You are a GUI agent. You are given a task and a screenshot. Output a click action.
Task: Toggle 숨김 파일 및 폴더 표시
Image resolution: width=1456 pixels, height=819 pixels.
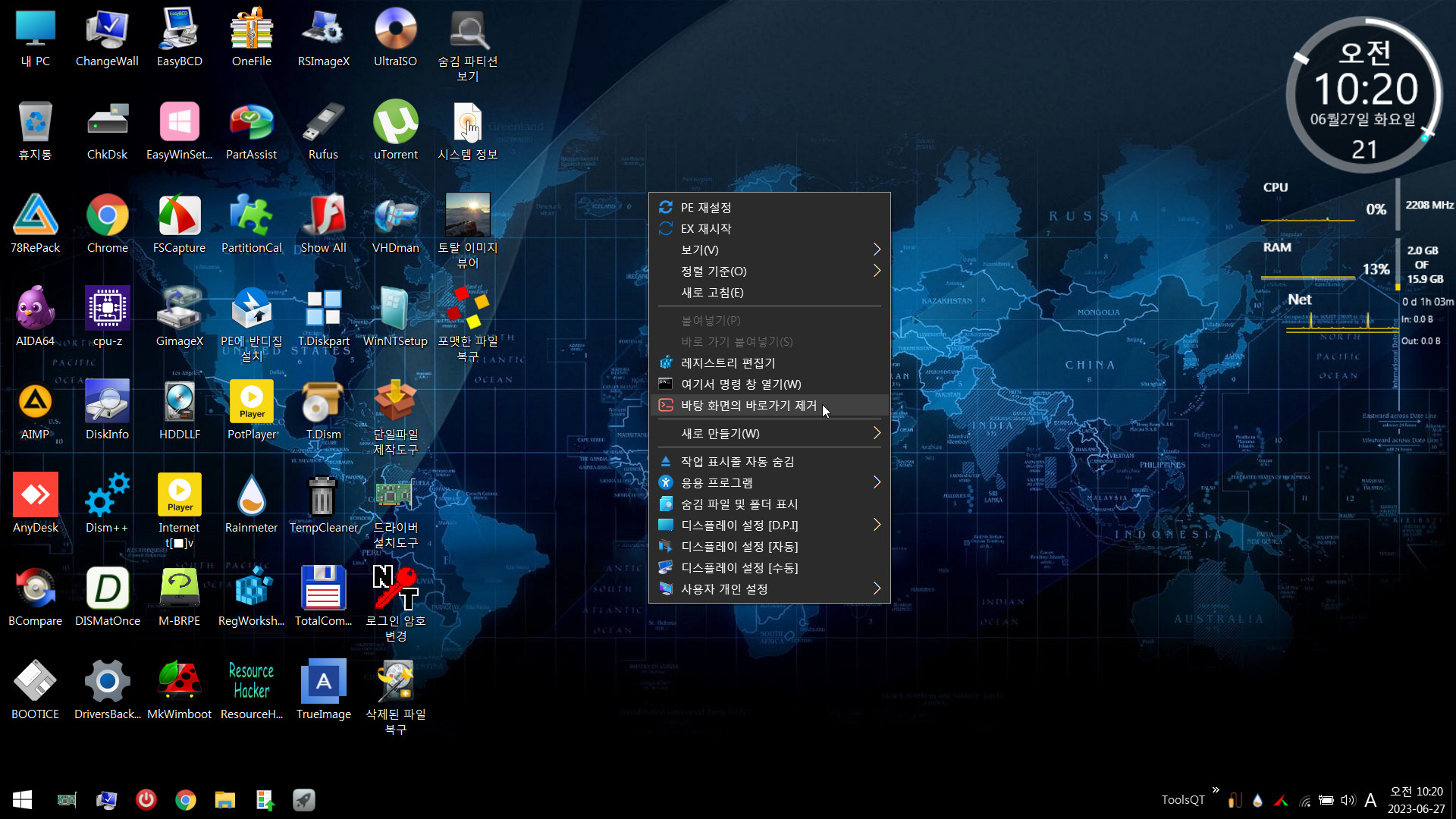point(769,504)
